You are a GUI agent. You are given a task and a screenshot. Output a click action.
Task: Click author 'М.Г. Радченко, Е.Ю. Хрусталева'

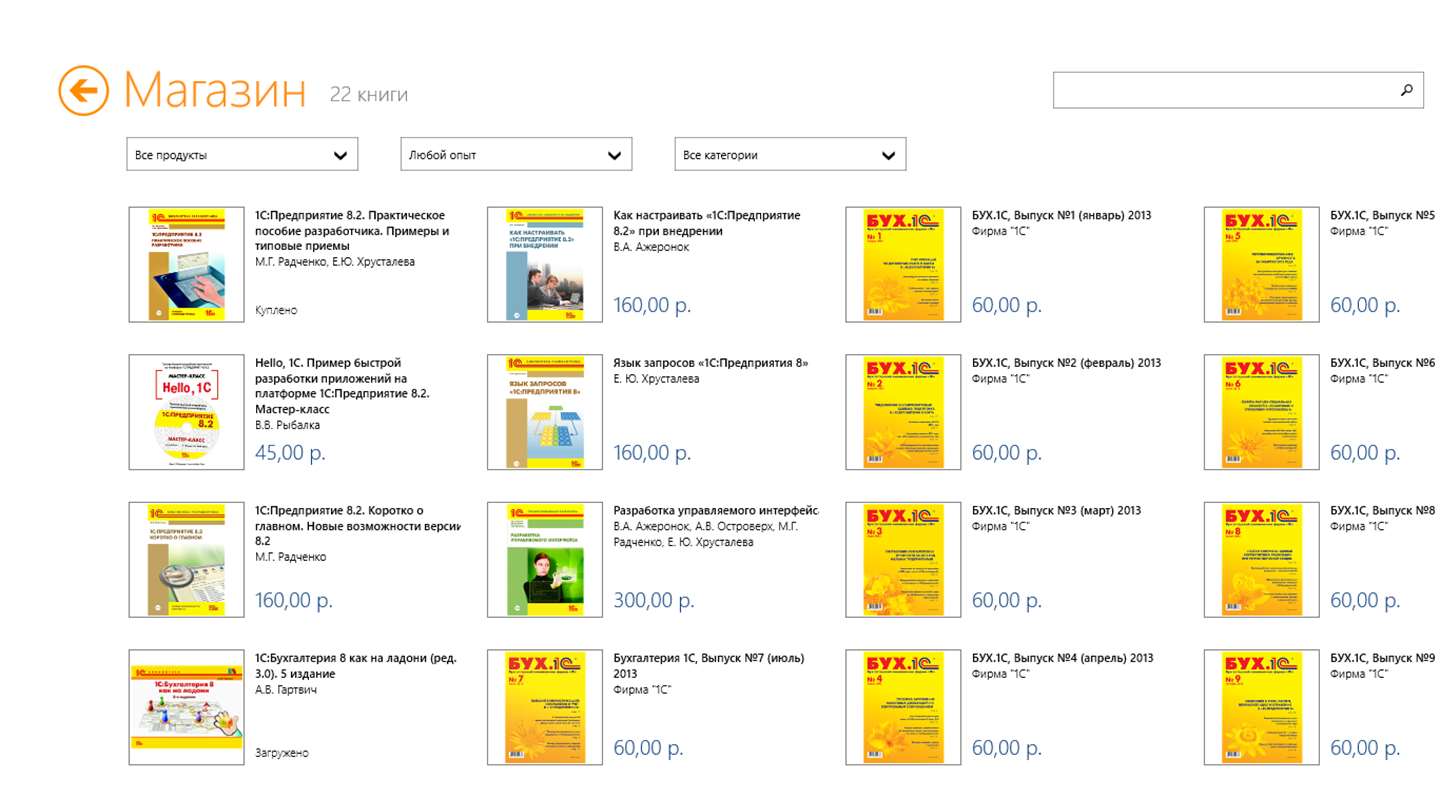[335, 262]
